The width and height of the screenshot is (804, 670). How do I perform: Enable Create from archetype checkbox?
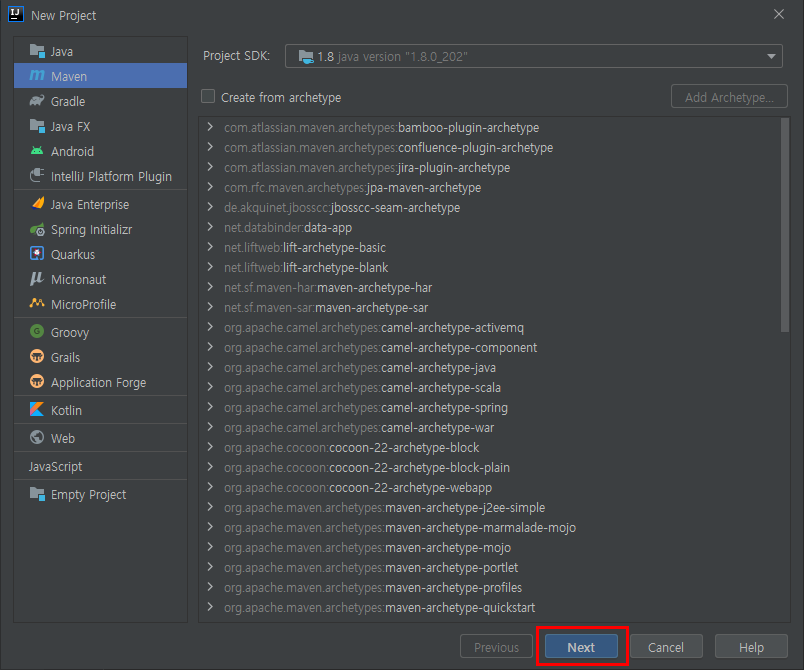208,96
